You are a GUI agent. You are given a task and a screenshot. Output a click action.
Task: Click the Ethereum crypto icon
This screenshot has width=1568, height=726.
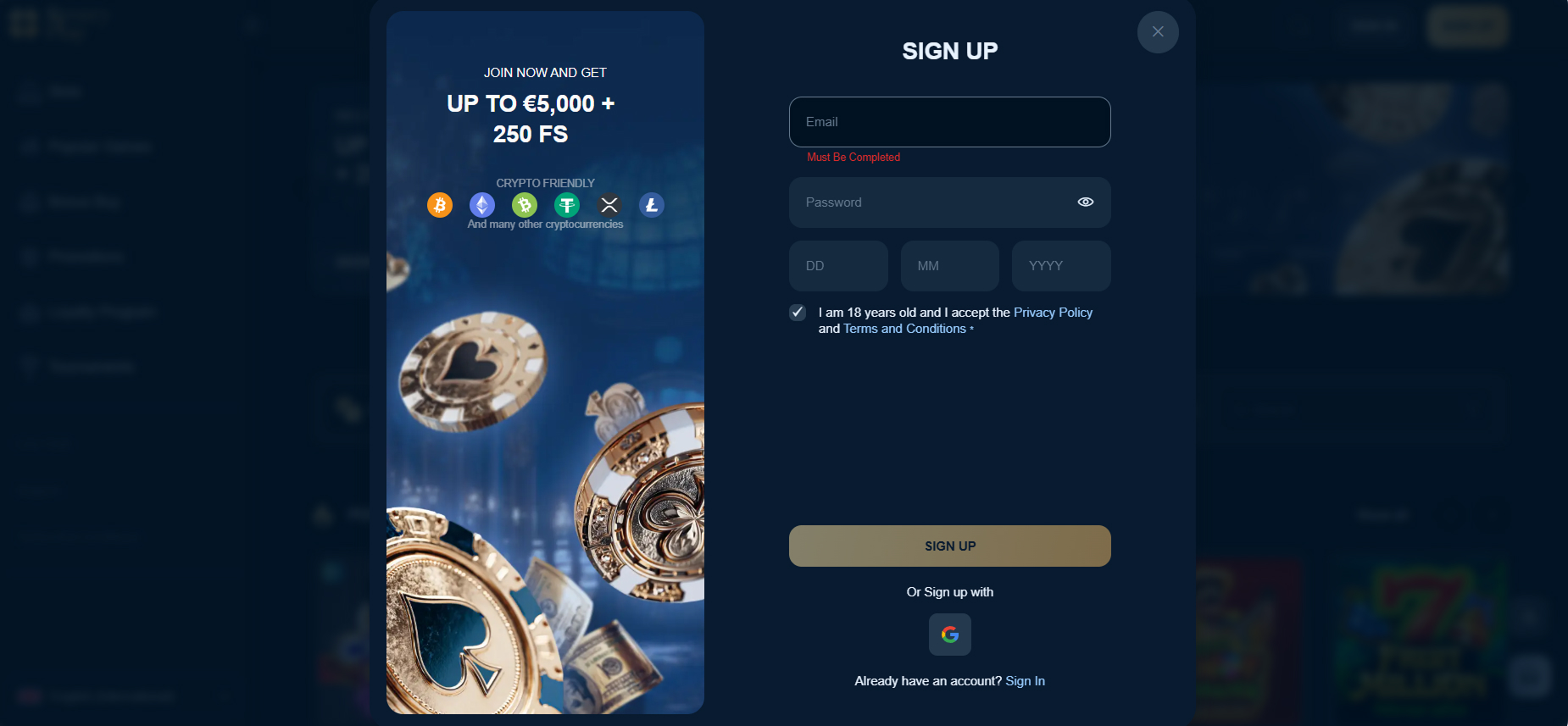pyautogui.click(x=482, y=205)
